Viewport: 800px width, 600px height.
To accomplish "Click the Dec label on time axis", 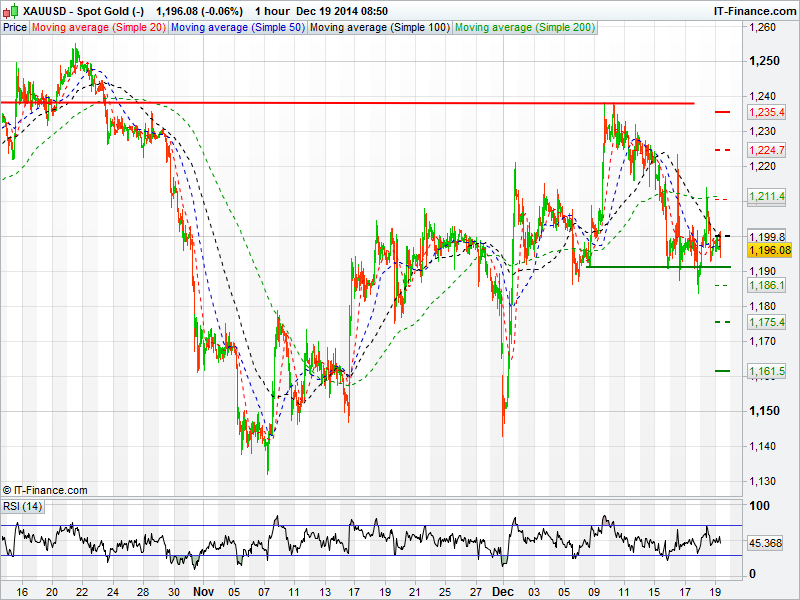I will point(503,592).
